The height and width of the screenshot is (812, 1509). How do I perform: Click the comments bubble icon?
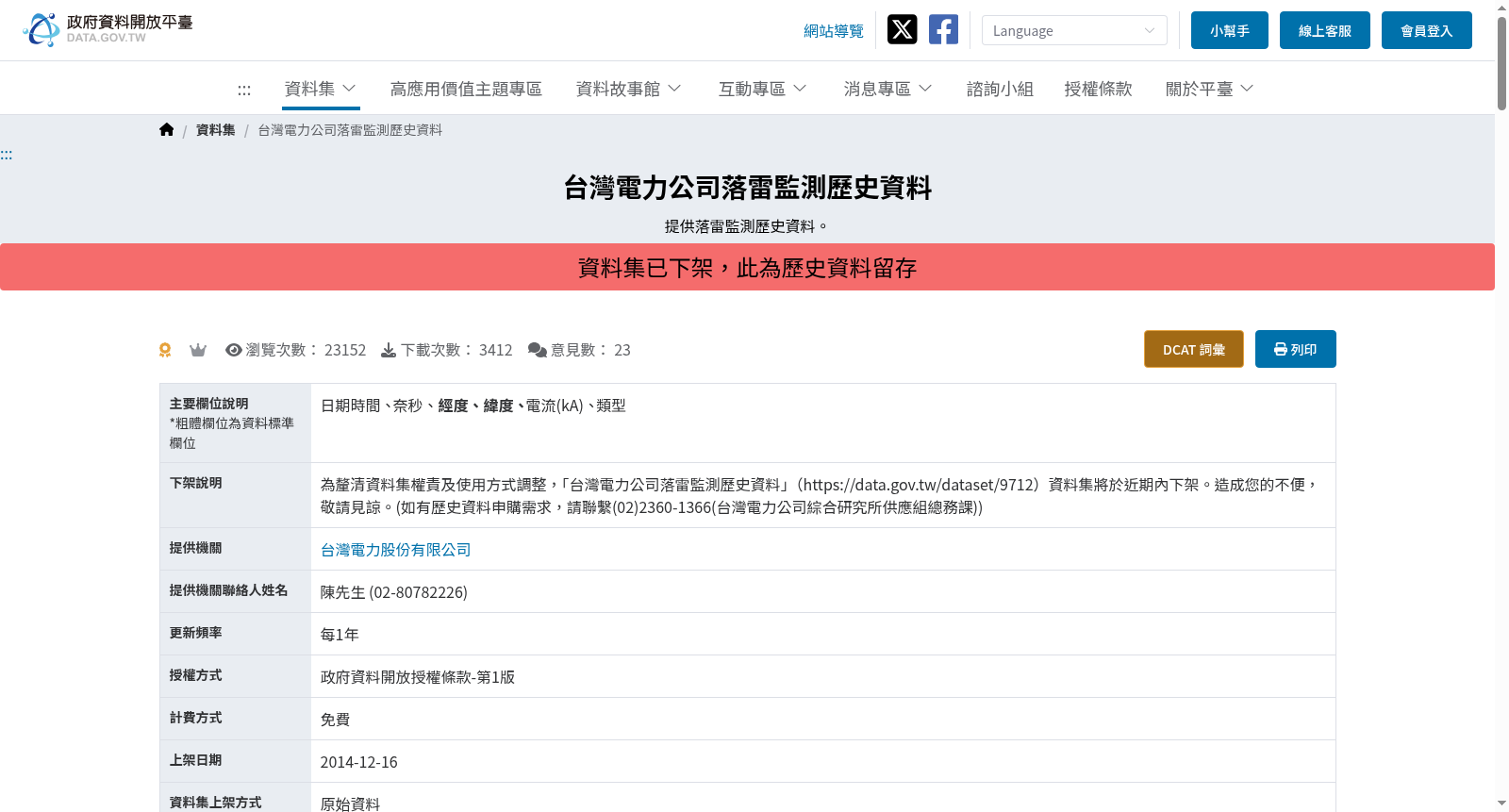[538, 350]
